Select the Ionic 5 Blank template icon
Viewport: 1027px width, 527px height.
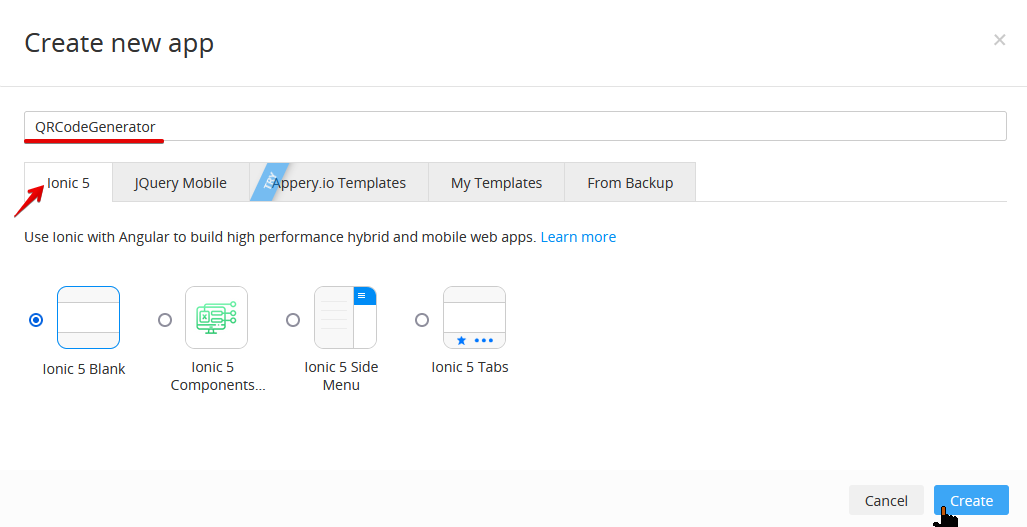click(88, 318)
